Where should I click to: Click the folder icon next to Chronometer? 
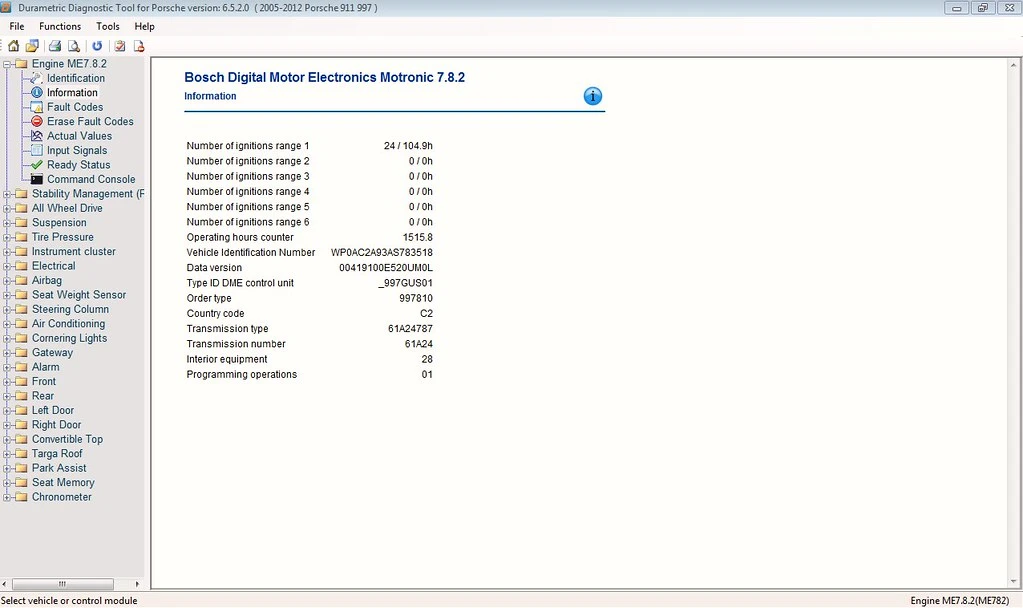[x=22, y=497]
